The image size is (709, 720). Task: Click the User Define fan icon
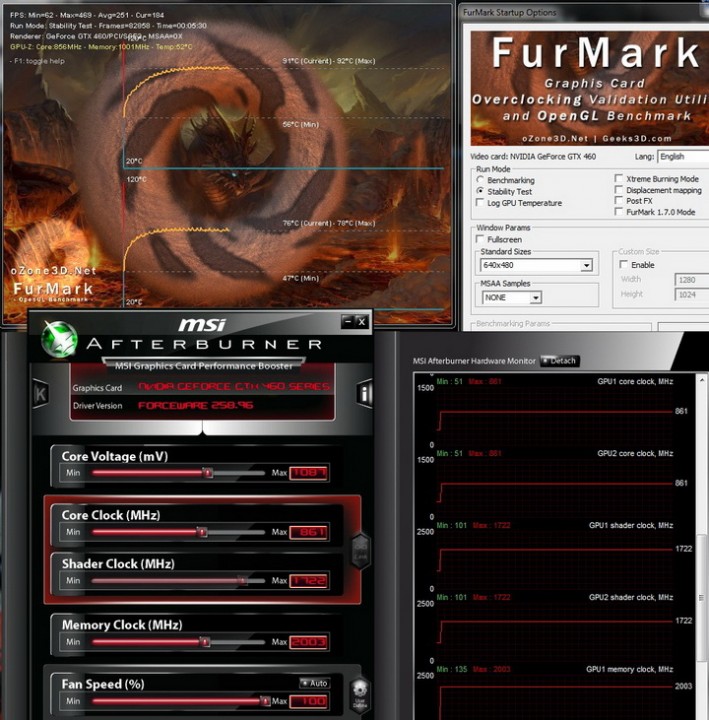tap(360, 695)
